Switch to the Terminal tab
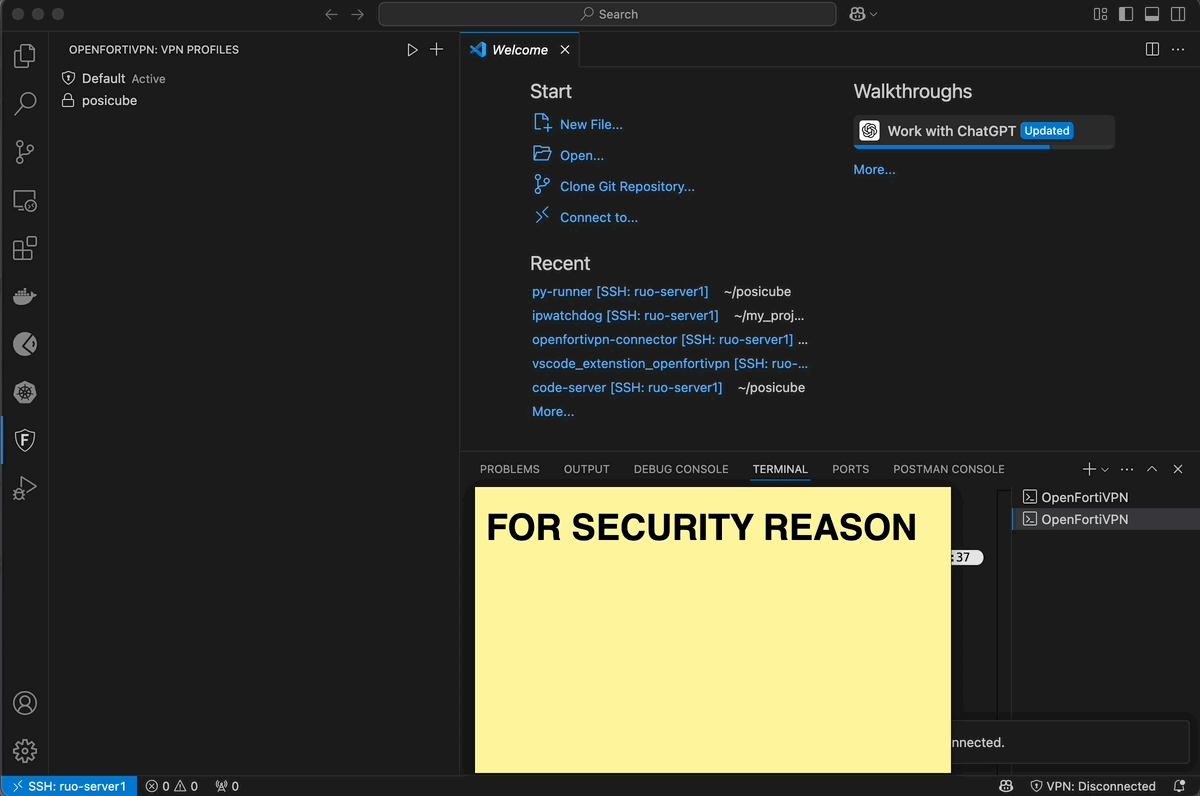Image resolution: width=1200 pixels, height=796 pixels. (780, 469)
